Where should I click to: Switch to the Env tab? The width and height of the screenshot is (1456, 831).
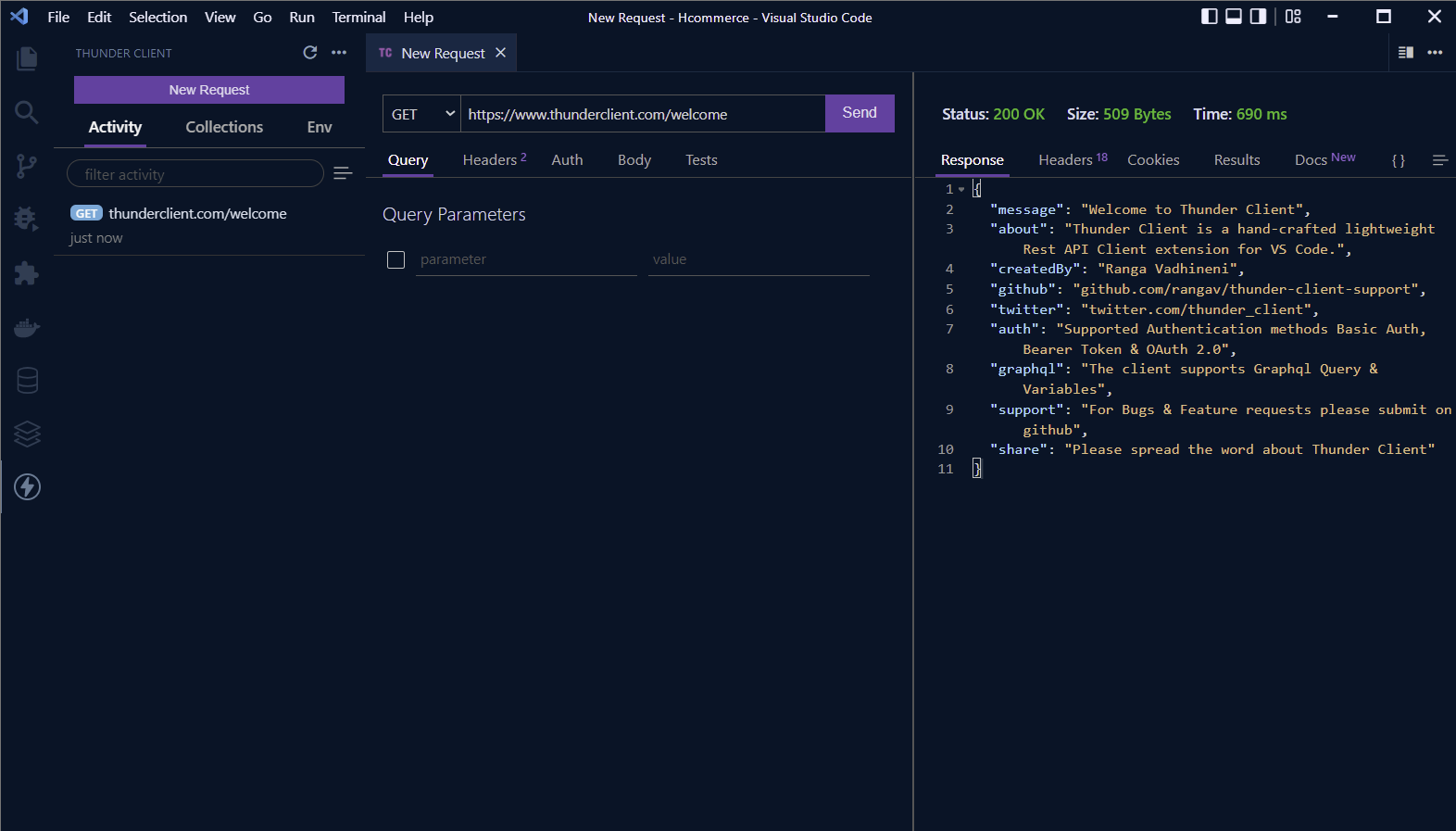(x=320, y=127)
